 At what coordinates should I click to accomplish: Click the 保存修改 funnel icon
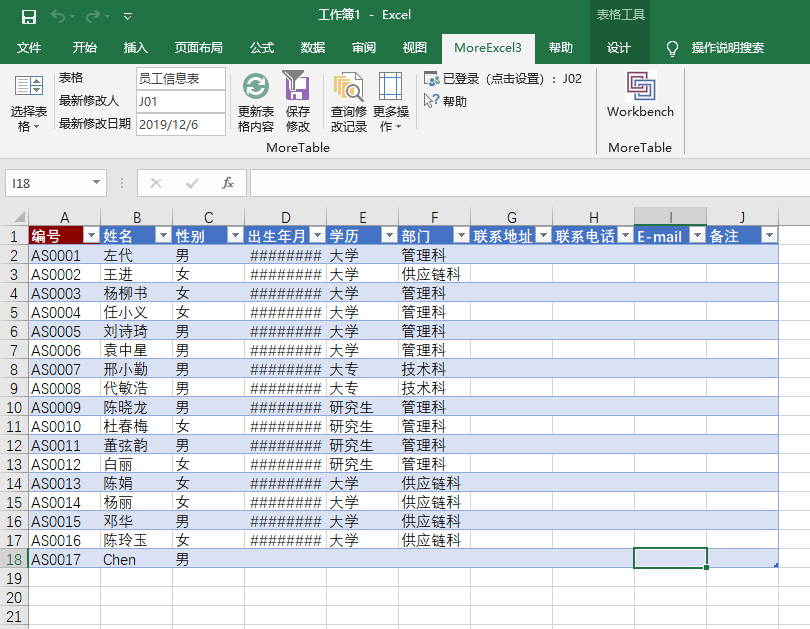(x=297, y=87)
